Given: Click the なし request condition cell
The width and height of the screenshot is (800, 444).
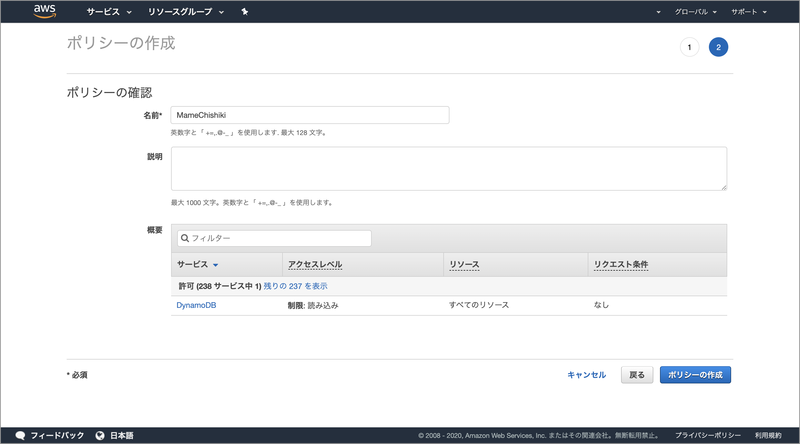Looking at the screenshot, I should (x=601, y=305).
